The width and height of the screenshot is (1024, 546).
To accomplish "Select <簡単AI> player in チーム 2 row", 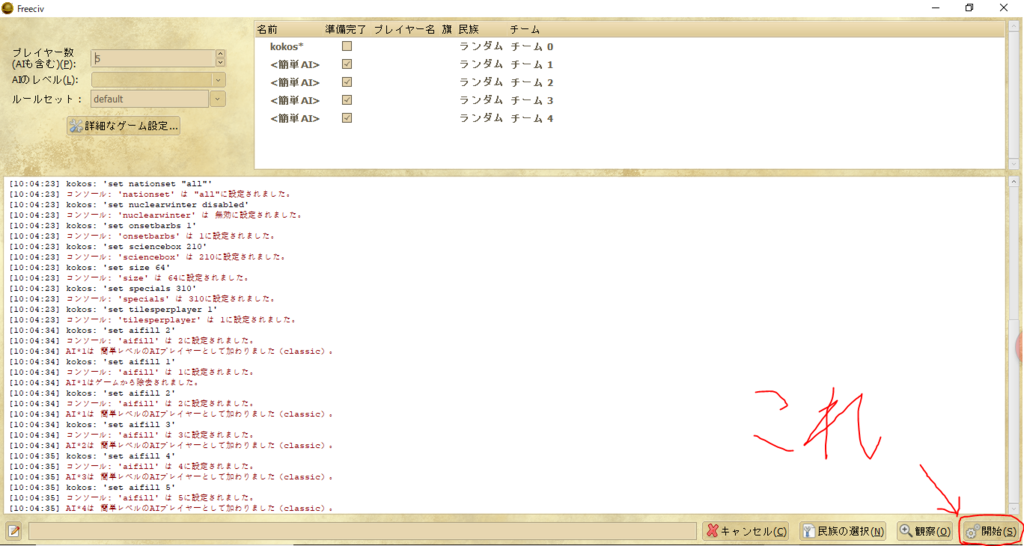I will click(x=295, y=82).
